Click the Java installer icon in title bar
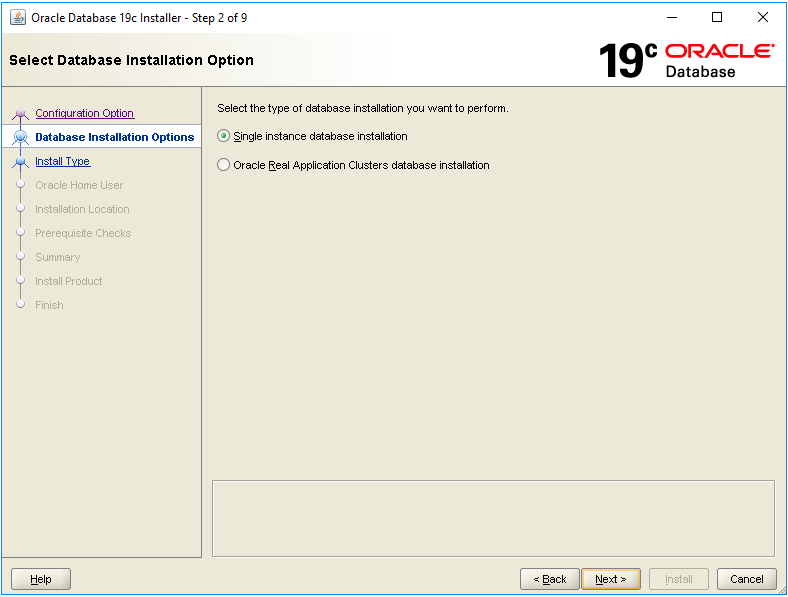The width and height of the screenshot is (788, 597). (18, 17)
